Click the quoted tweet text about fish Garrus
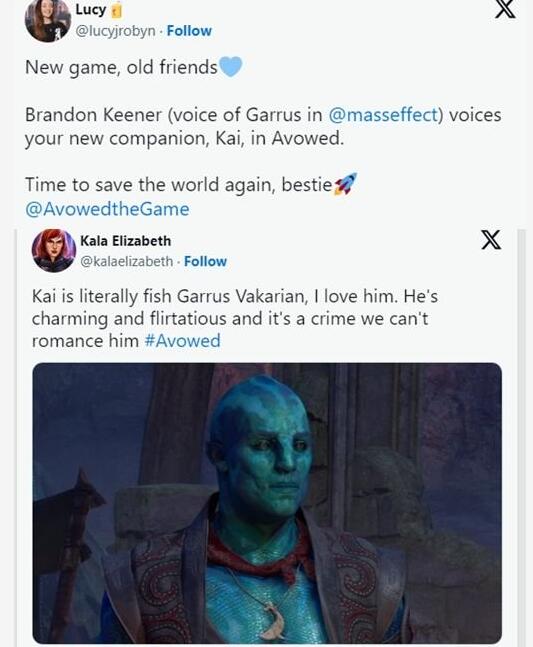Screen dimensions: 533x647 click(x=235, y=319)
